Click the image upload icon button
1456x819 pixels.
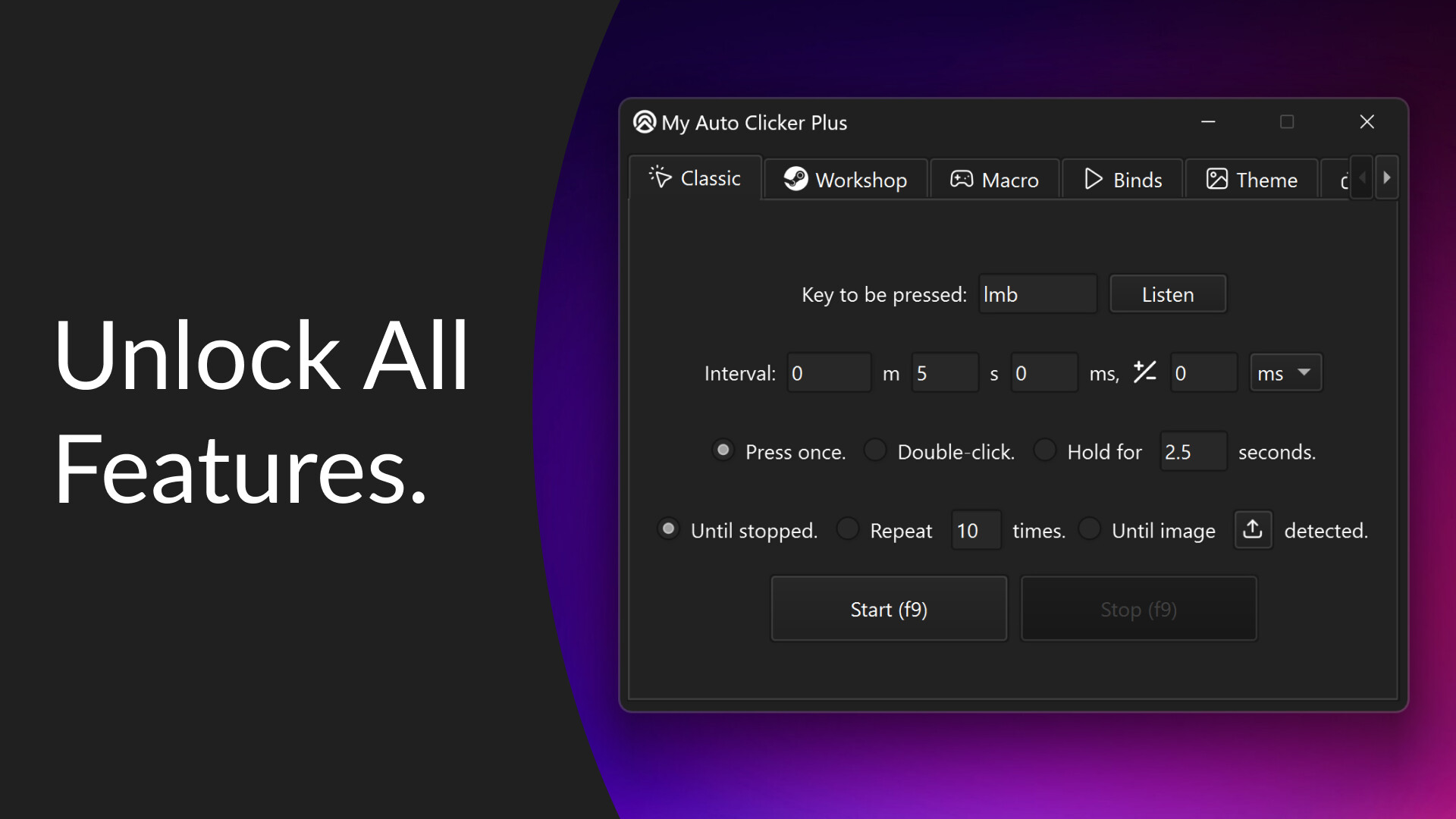click(x=1253, y=529)
